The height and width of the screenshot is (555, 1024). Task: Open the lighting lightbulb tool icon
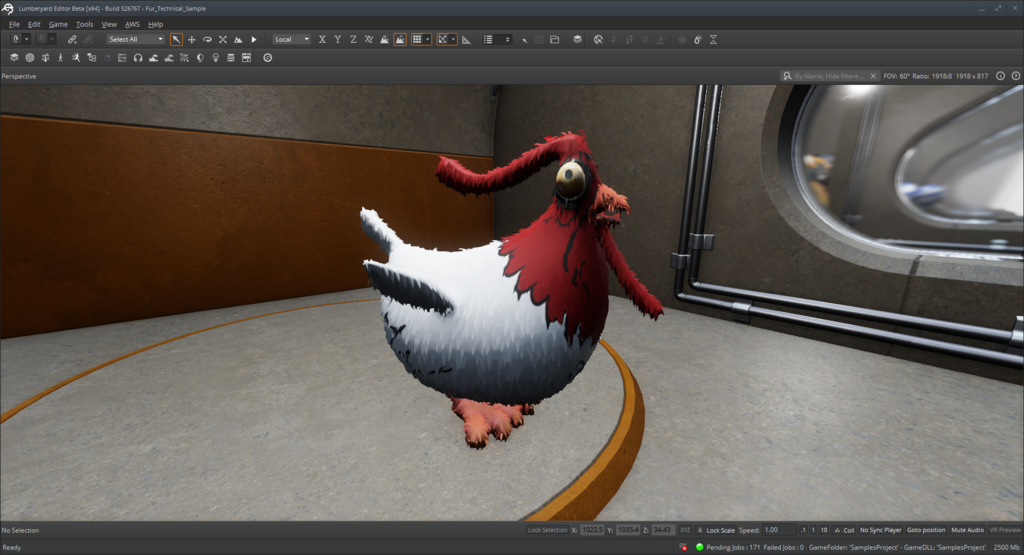[x=216, y=57]
